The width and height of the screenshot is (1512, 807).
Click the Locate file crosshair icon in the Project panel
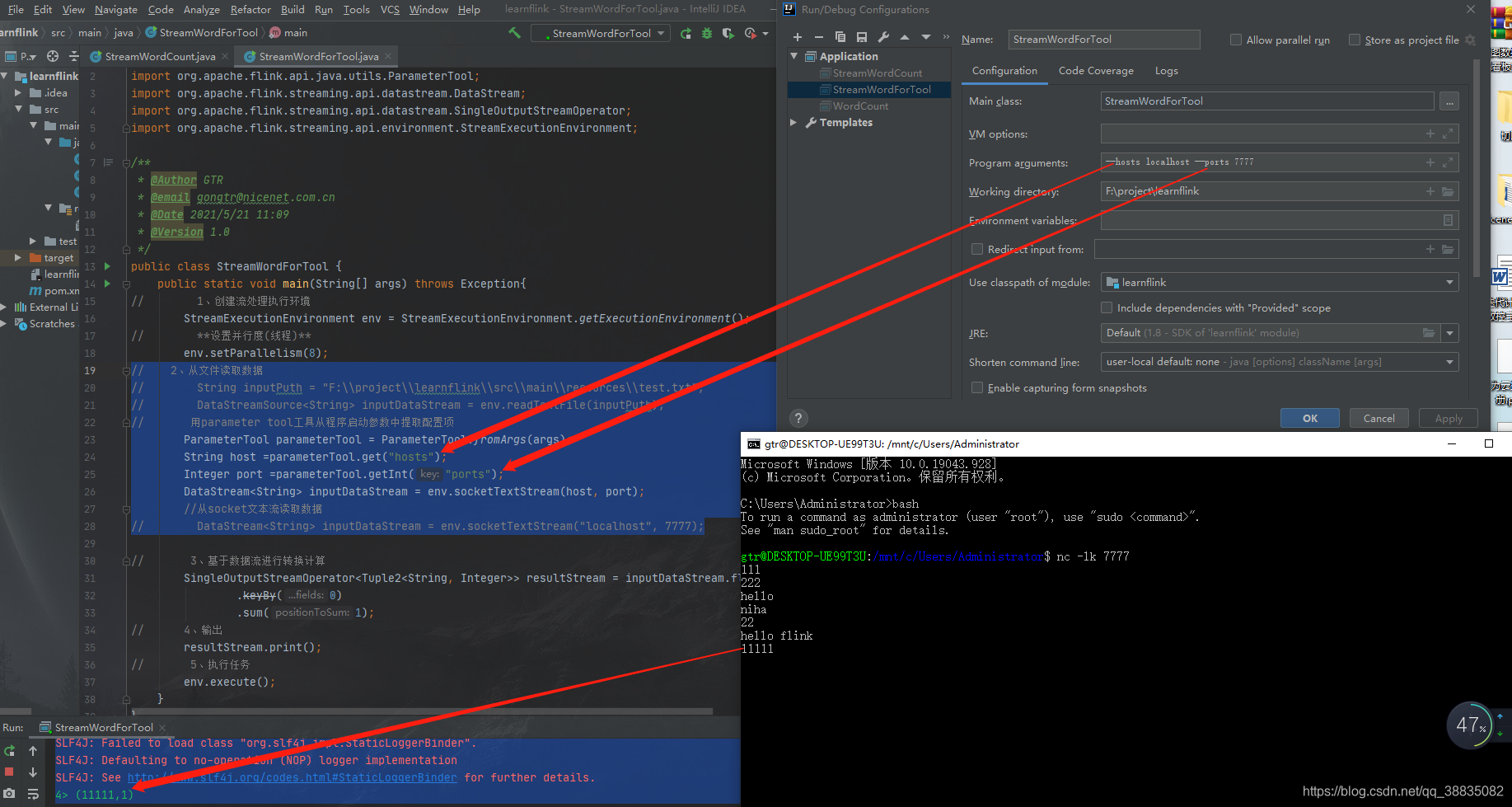click(53, 56)
